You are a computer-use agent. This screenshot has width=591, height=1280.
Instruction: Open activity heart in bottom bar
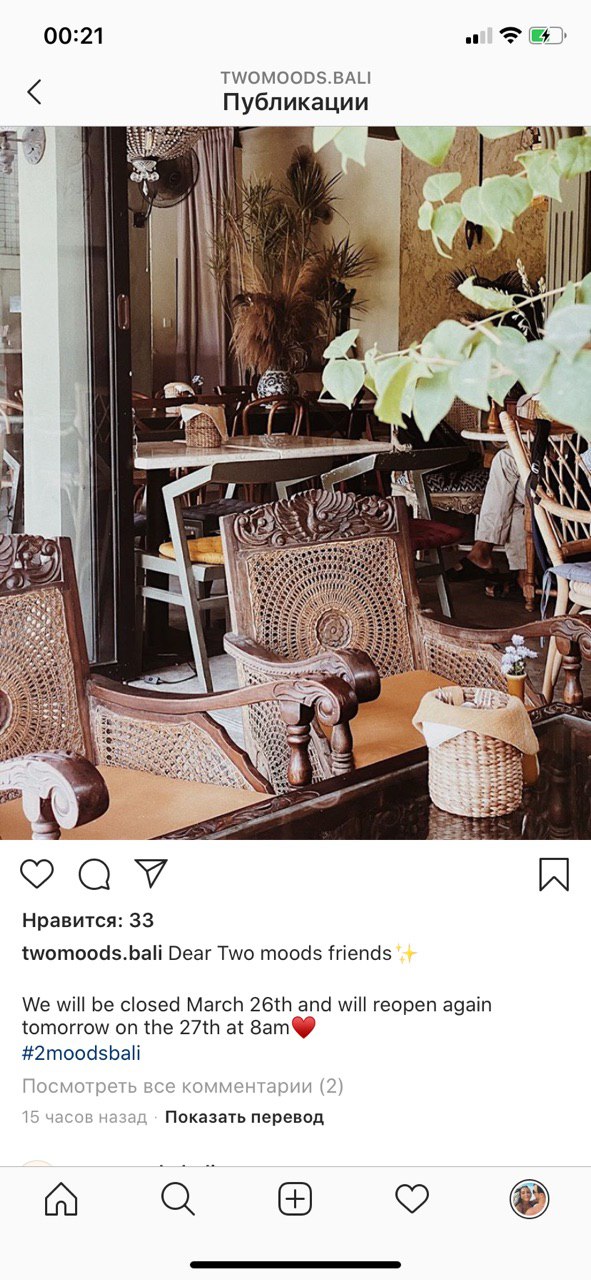(412, 1198)
